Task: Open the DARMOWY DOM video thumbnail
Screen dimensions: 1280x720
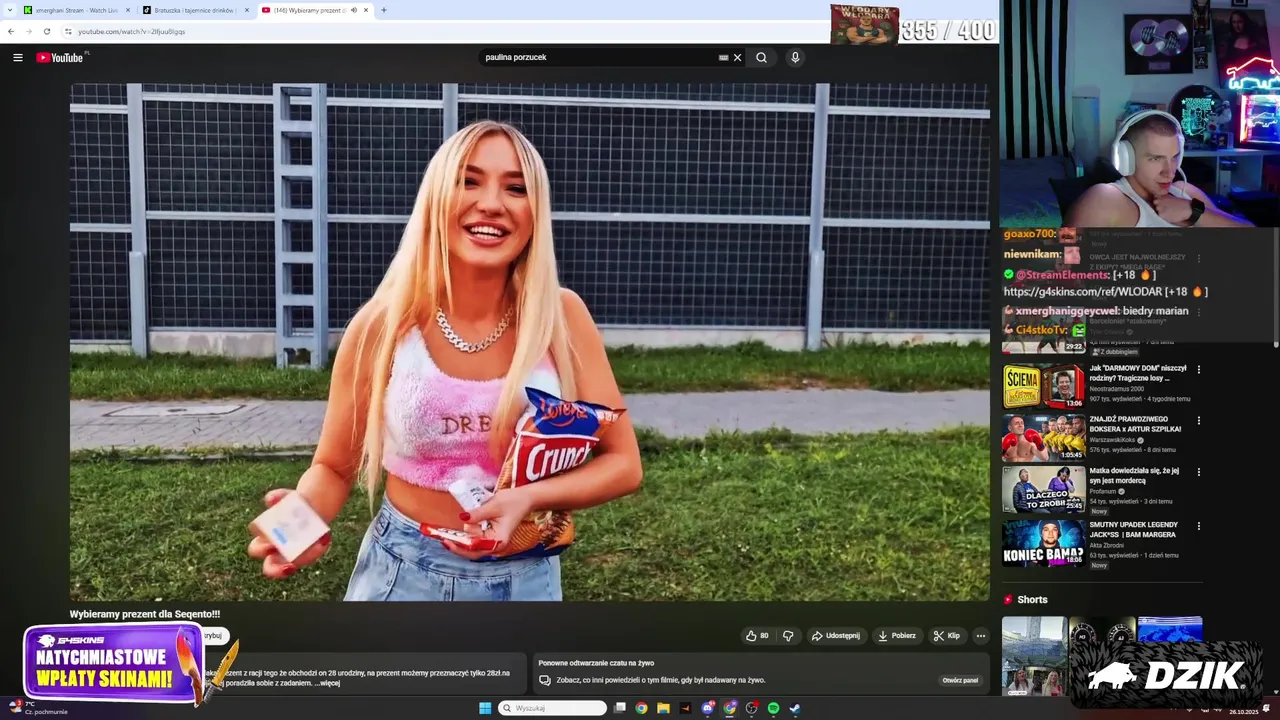Action: pyautogui.click(x=1044, y=386)
